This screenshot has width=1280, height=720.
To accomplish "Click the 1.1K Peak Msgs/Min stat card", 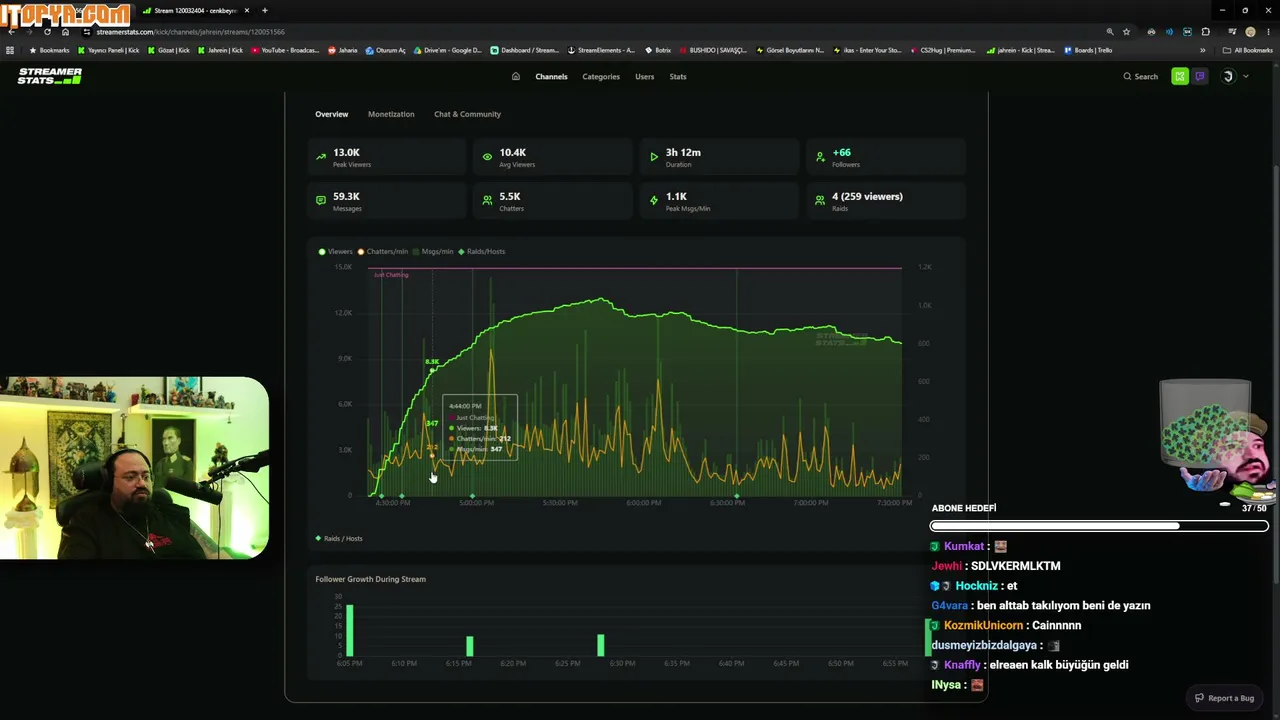I will 720,201.
